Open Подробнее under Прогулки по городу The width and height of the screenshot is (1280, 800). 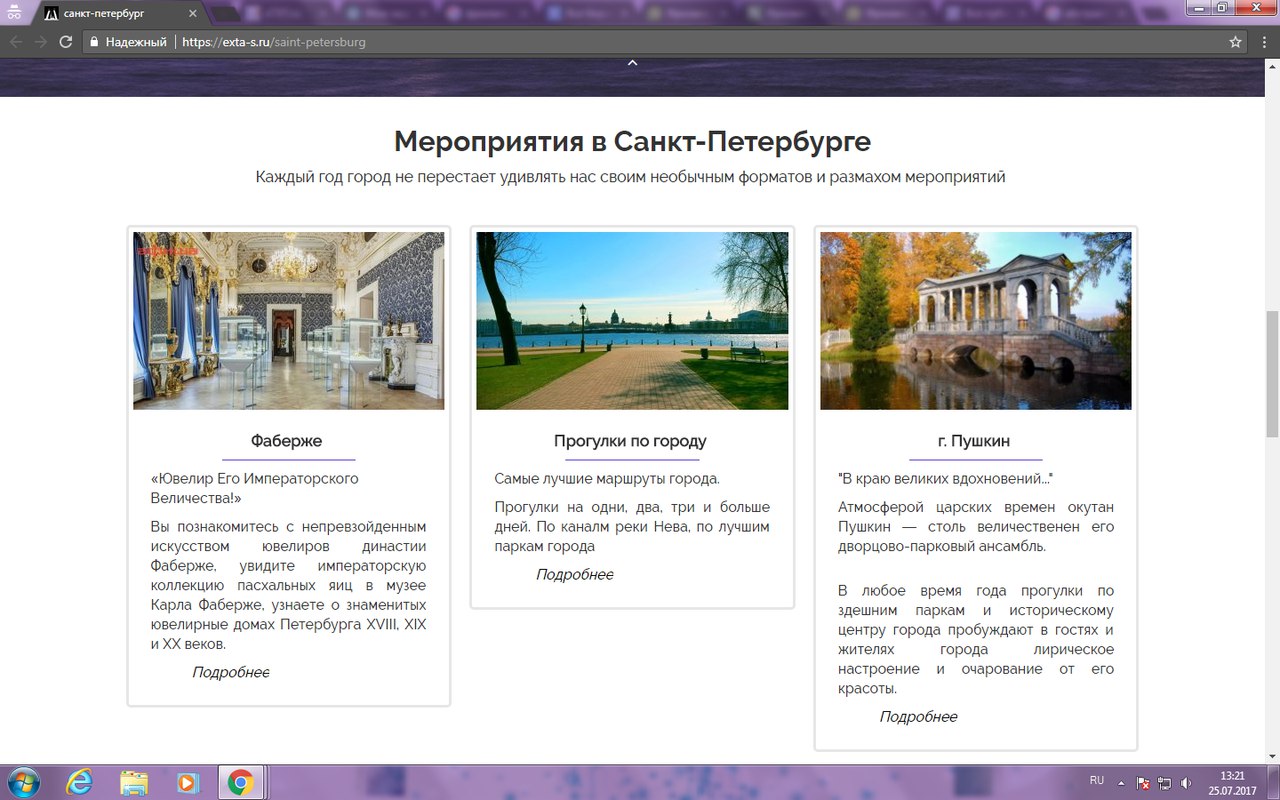(x=575, y=574)
